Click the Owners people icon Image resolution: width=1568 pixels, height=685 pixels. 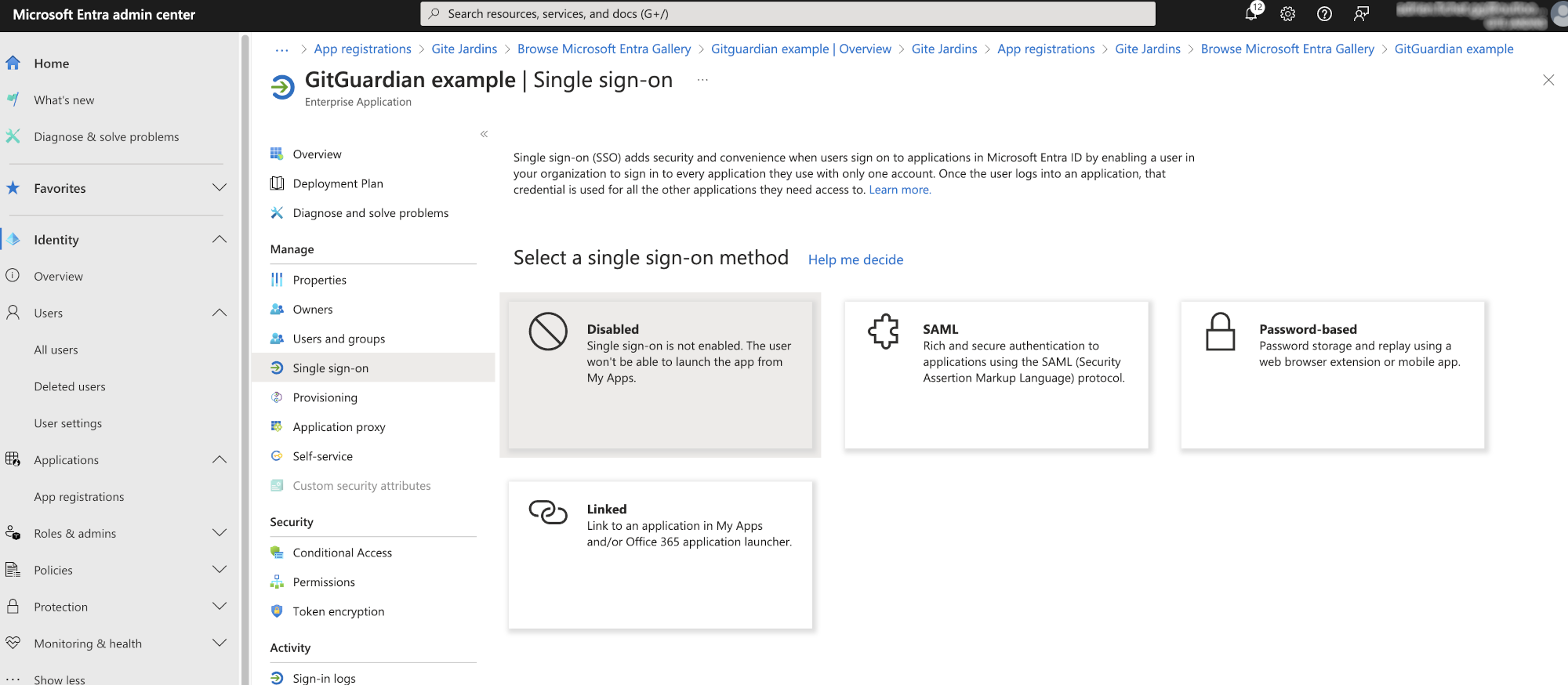(277, 309)
